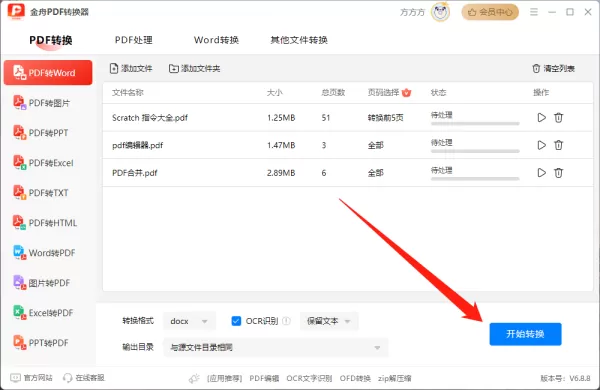This screenshot has height=390, width=600.
Task: Select the file name pdf编辑器.pdf
Action: point(137,145)
